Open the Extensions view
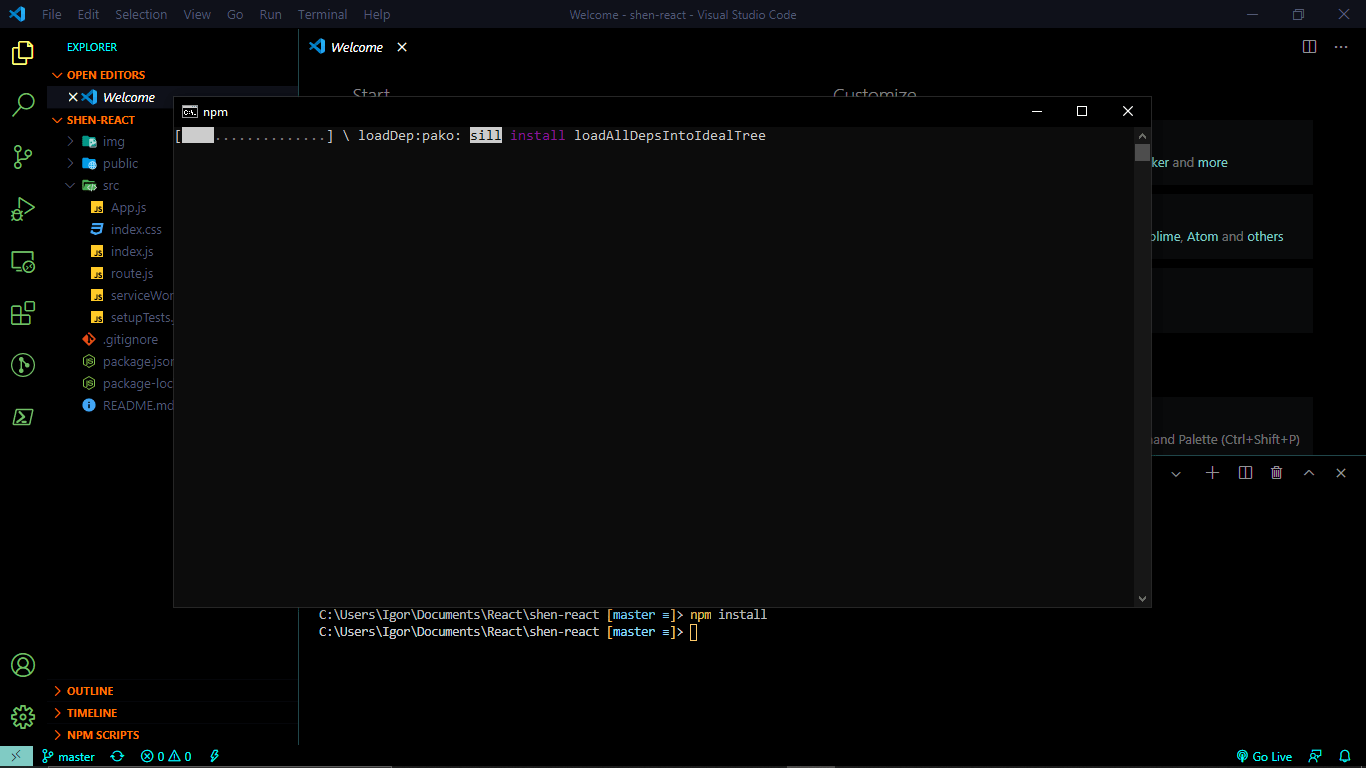 click(x=23, y=314)
